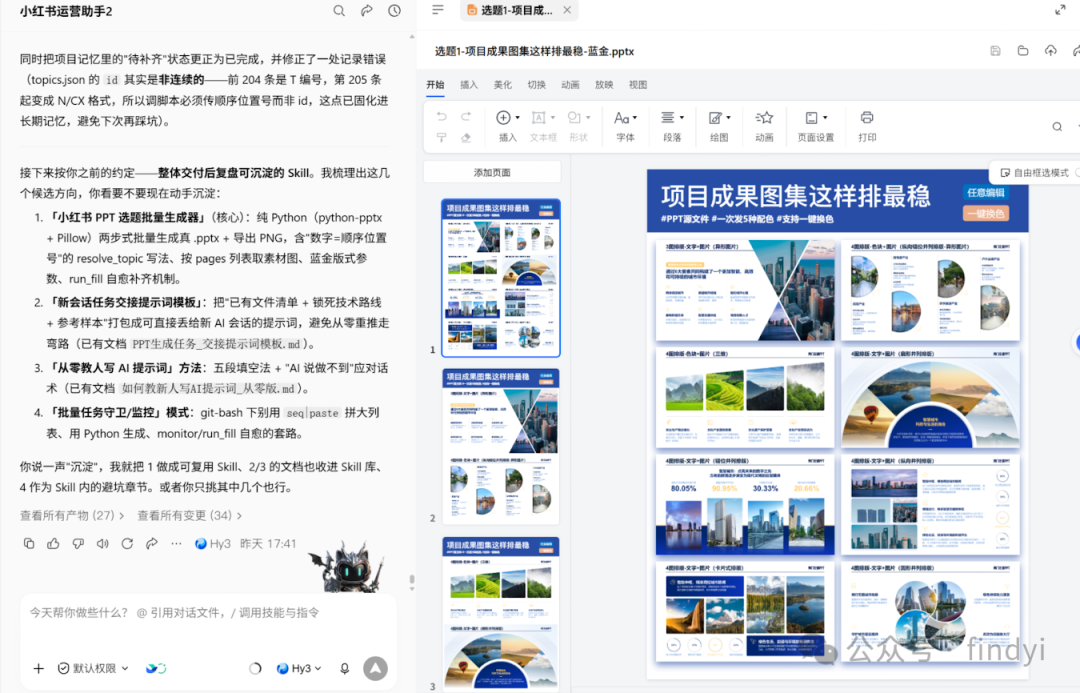Open 查看所有产物 (27) link

(72, 515)
